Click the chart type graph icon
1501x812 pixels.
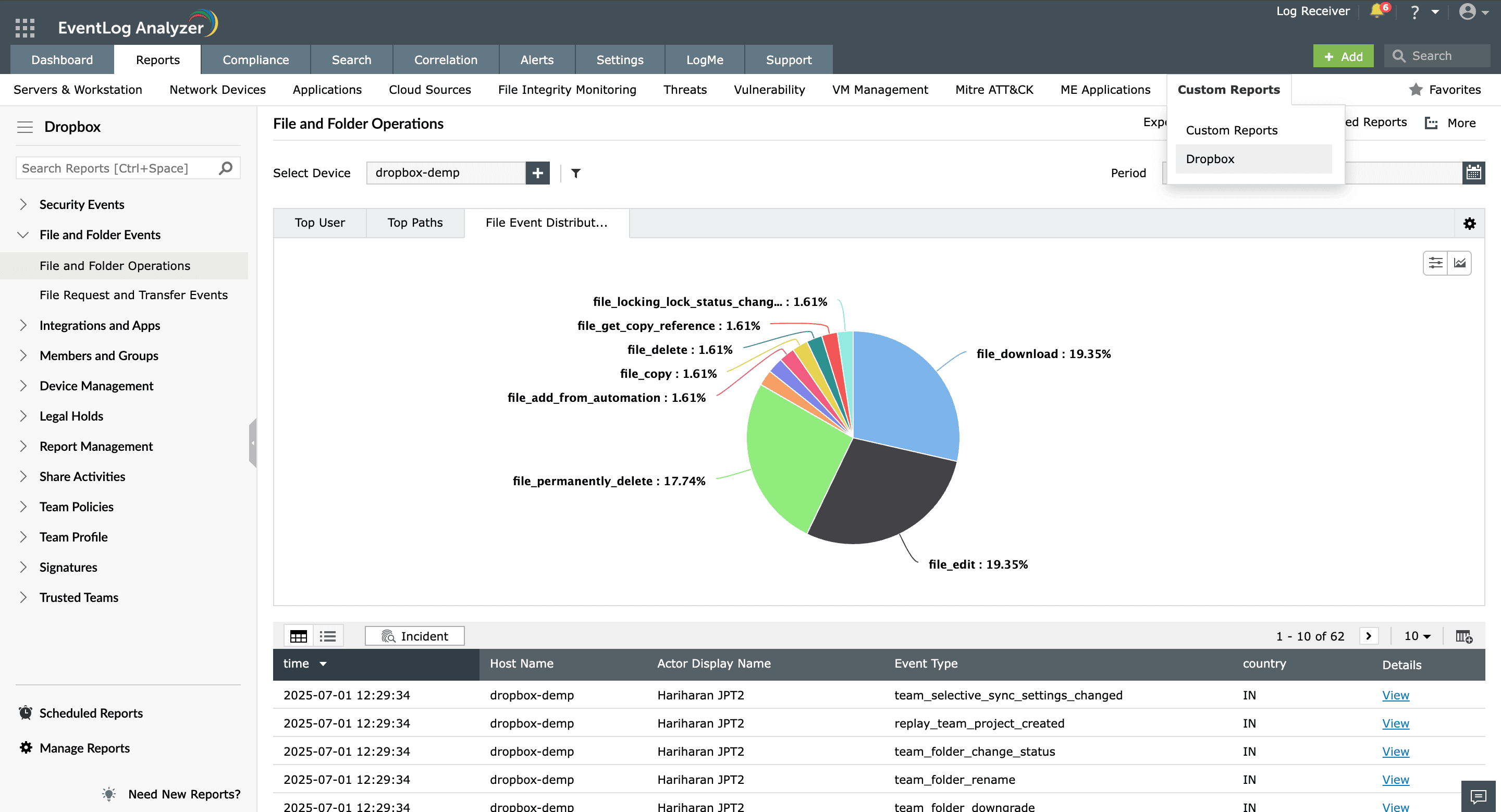pos(1460,263)
